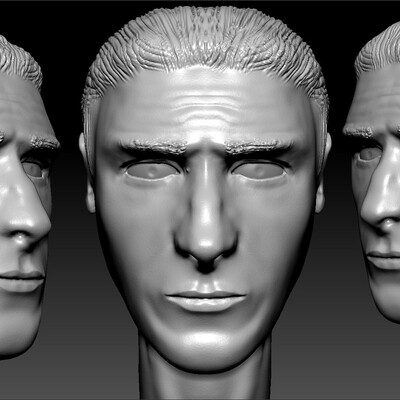Click the center head's lips
Screen dimensions: 400x400
pos(206,301)
